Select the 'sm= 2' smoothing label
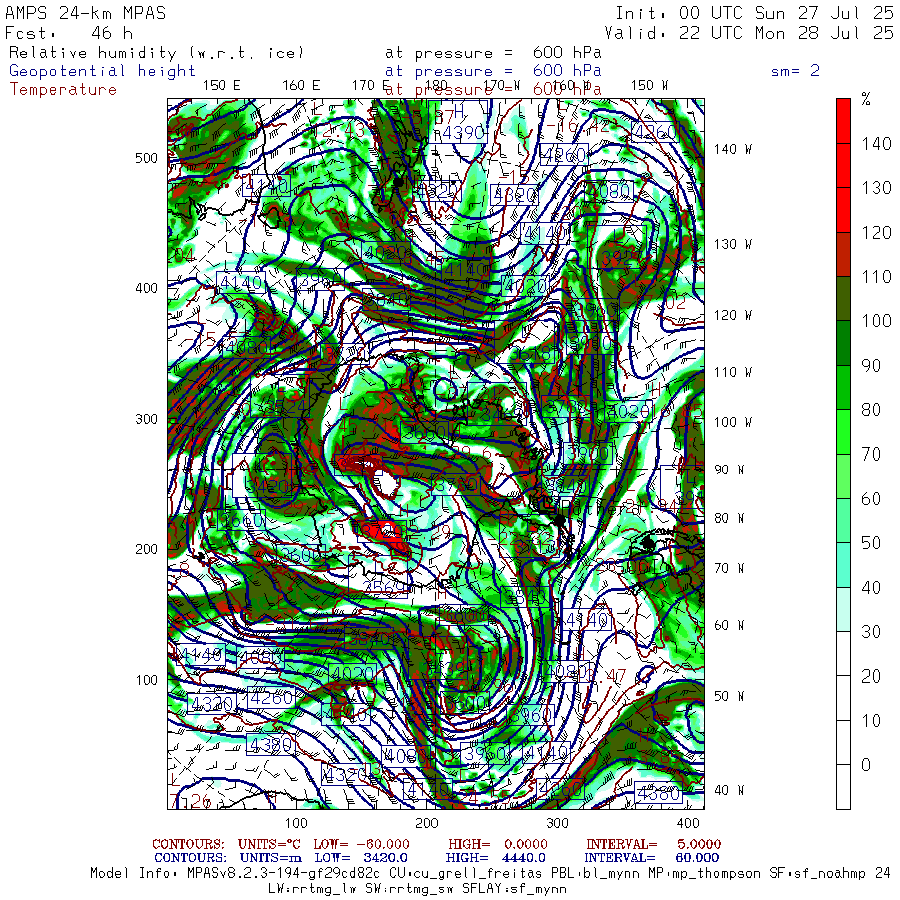Image resolution: width=900 pixels, height=900 pixels. pos(795,71)
